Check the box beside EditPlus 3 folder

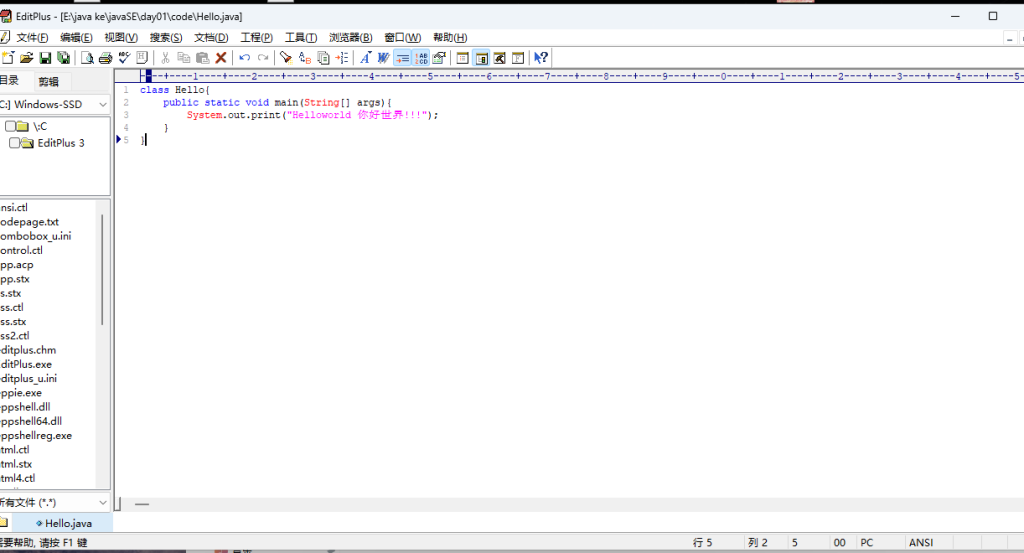click(x=15, y=143)
